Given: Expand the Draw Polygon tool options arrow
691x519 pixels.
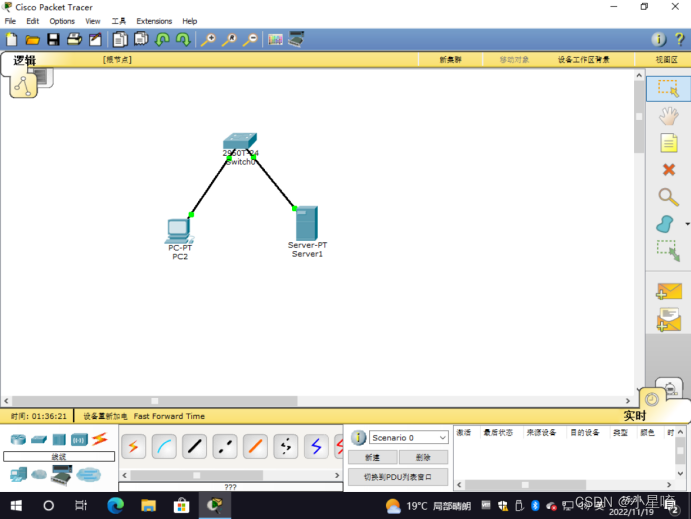Looking at the screenshot, I should point(687,224).
